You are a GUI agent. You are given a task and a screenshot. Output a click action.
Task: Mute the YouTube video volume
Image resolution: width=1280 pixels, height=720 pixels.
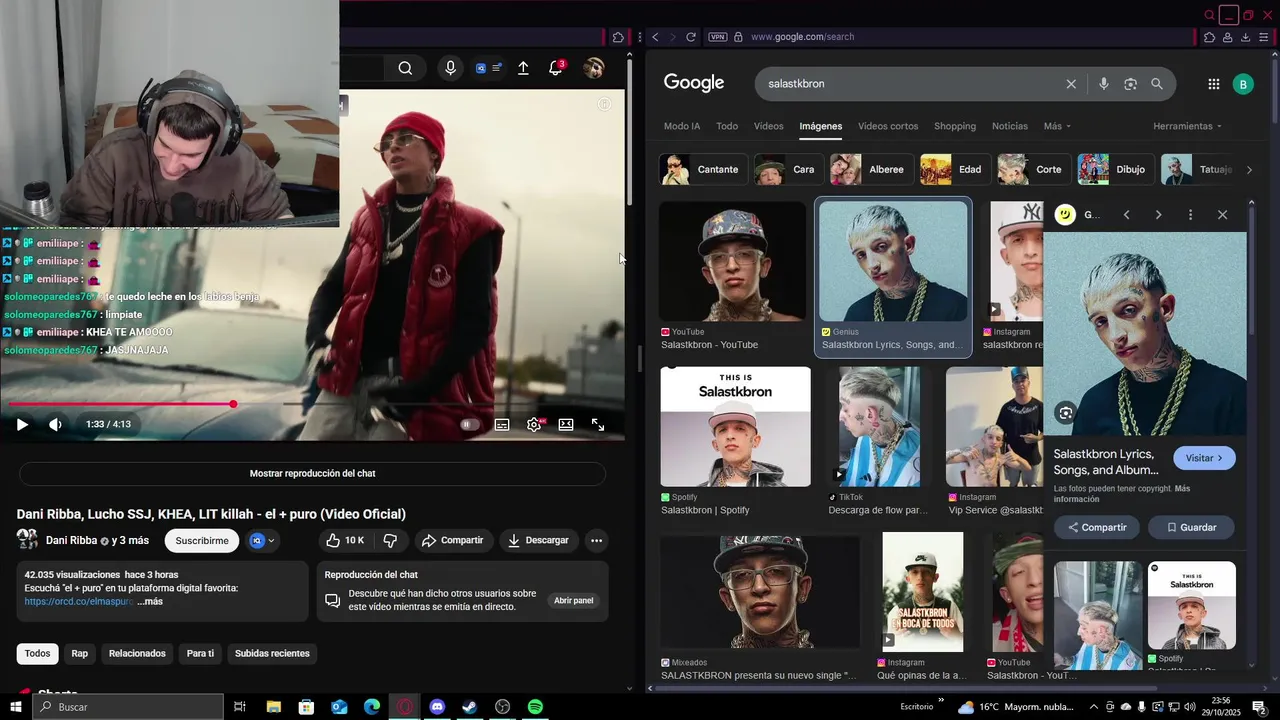click(x=55, y=424)
